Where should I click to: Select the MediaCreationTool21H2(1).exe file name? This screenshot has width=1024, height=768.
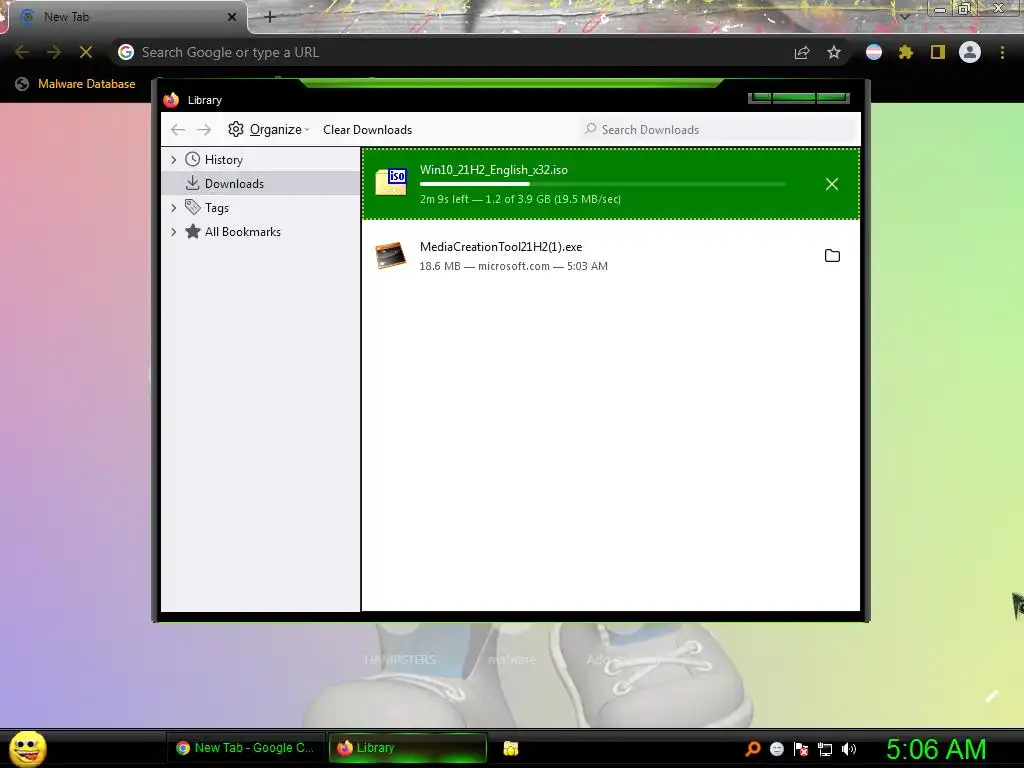[501, 247]
